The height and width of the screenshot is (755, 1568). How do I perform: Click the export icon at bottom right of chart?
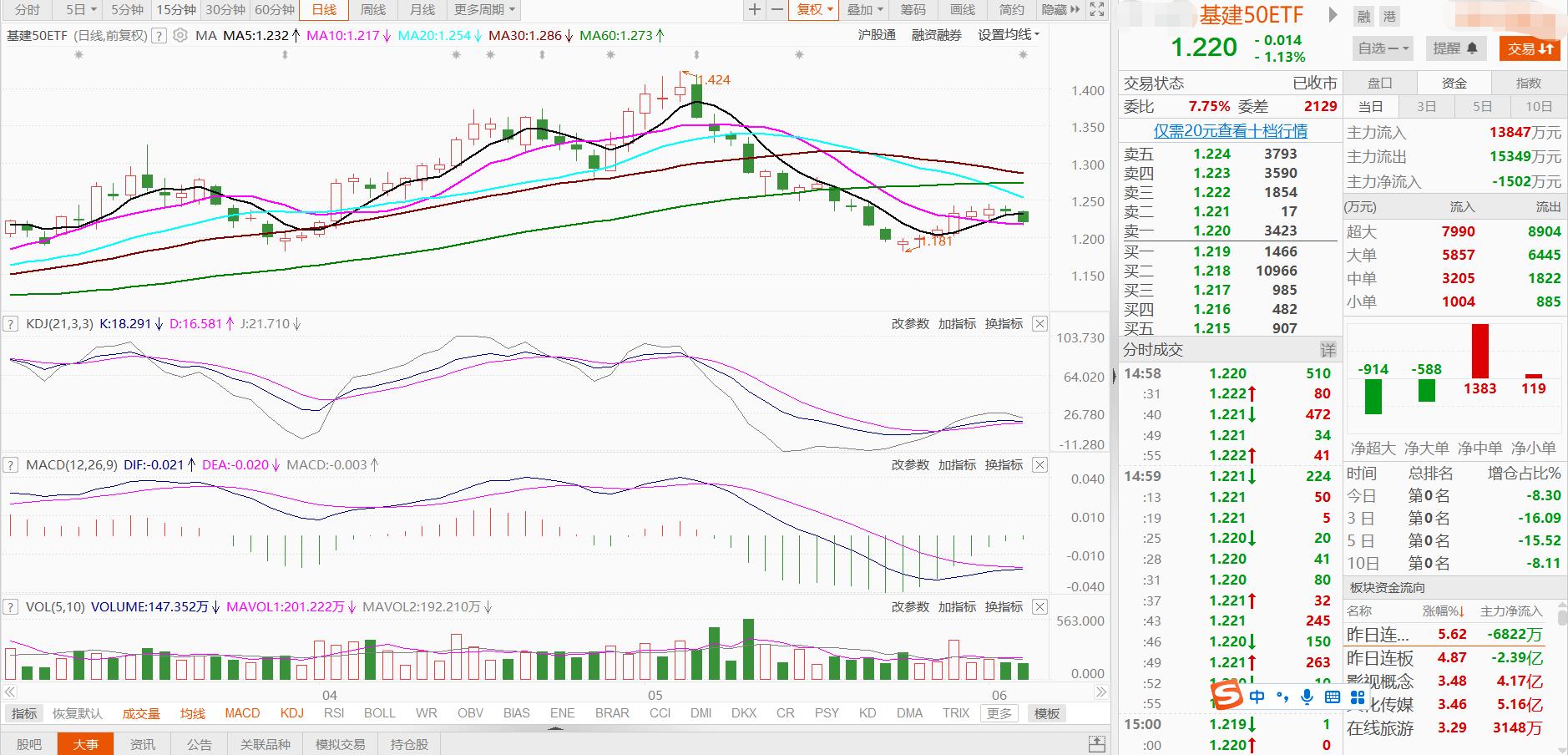tap(1097, 743)
